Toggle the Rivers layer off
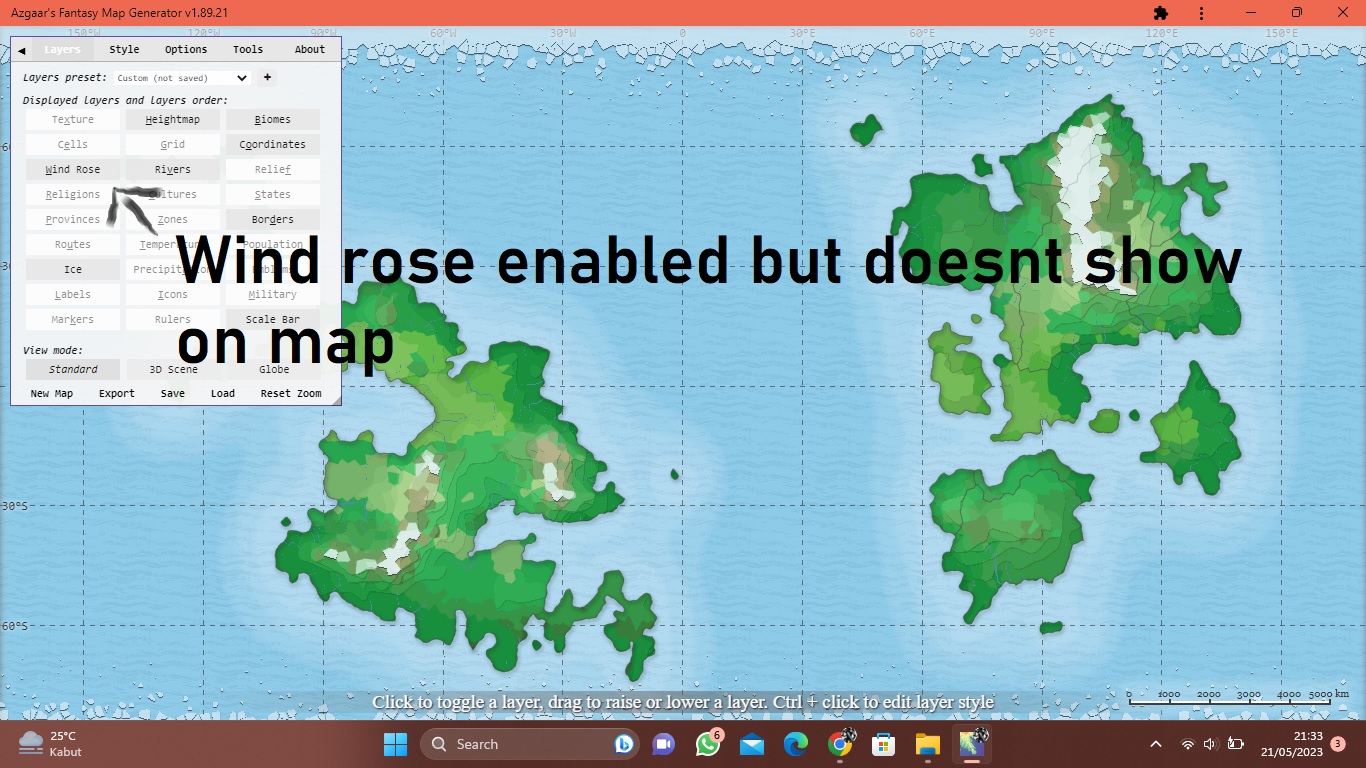This screenshot has width=1366, height=768. pos(172,169)
